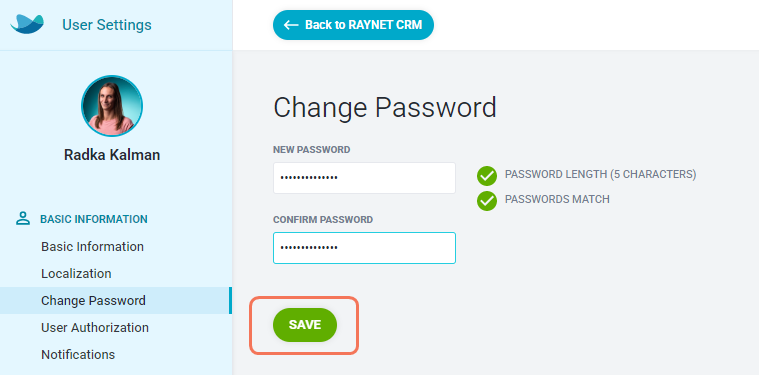Click the password length green checkmark

coord(487,176)
